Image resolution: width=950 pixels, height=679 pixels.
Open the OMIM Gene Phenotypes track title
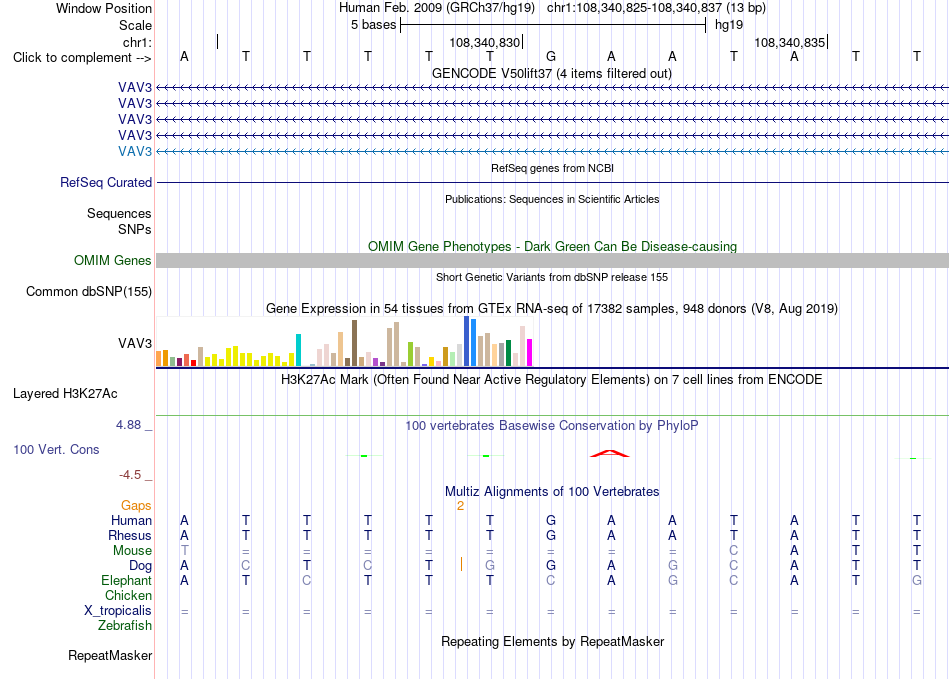[552, 247]
